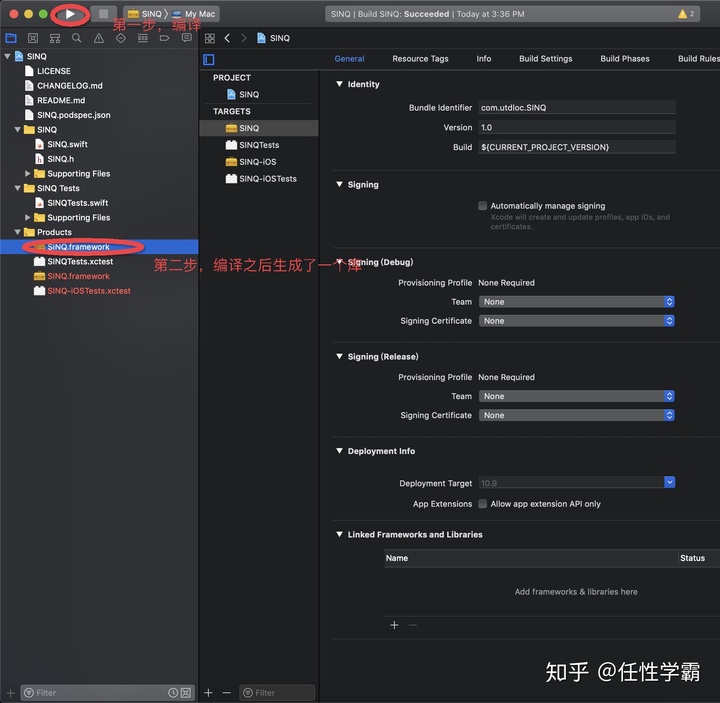The image size is (720, 703).
Task: Add a new file with navigator plus button
Action: 11,692
